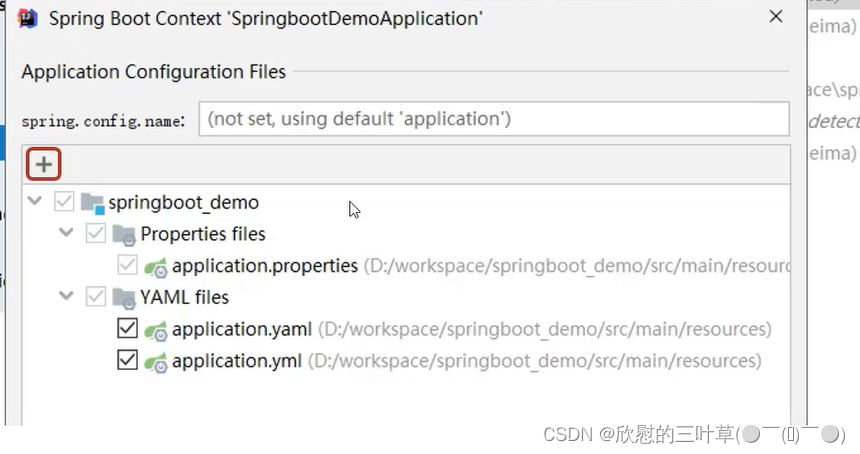The width and height of the screenshot is (860, 454).
Task: Collapse the springboot_demo tree node
Action: (x=35, y=201)
